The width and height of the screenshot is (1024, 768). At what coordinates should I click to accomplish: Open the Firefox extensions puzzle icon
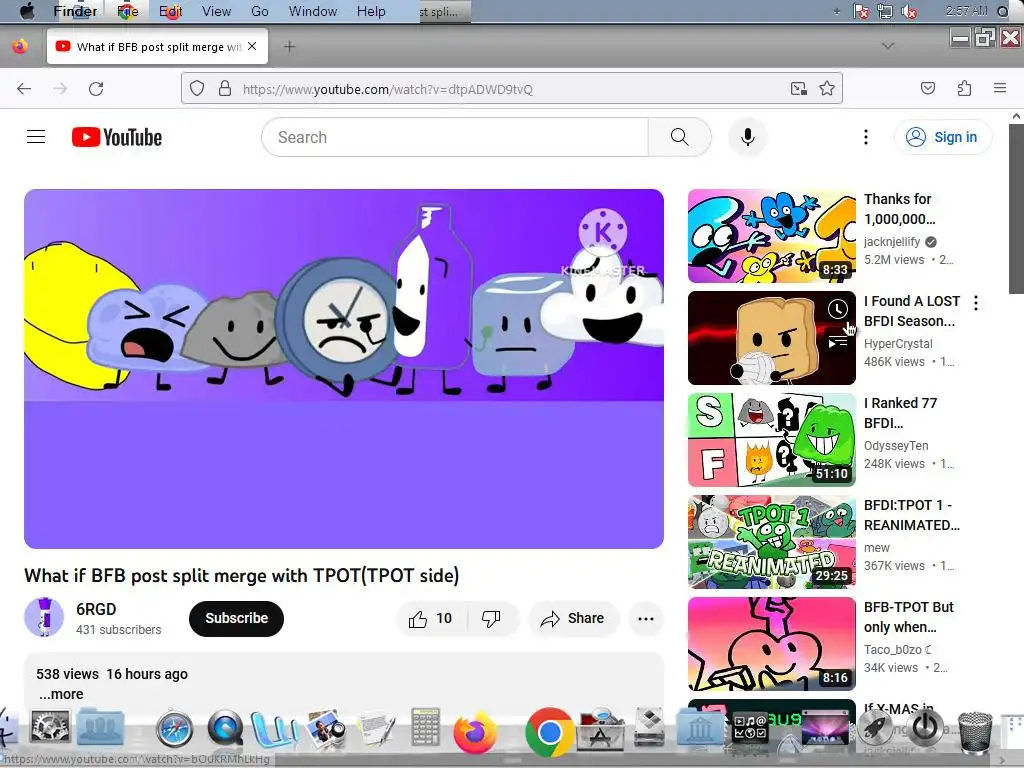tap(964, 88)
